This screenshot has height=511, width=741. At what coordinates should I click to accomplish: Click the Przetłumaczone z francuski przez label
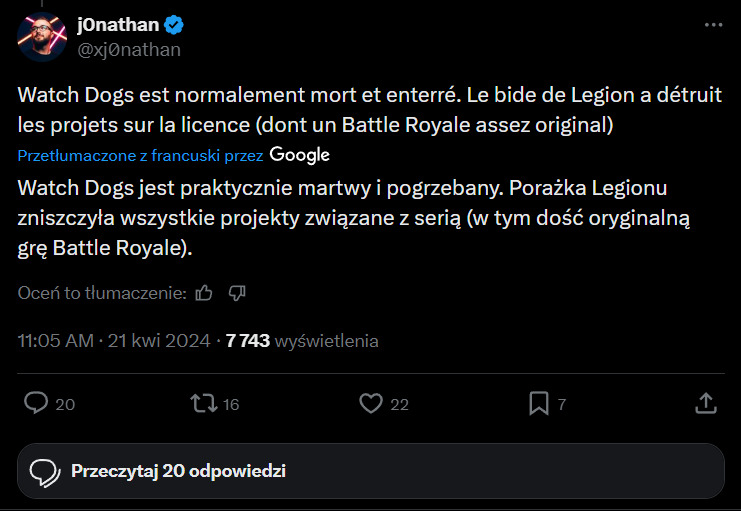coord(140,156)
